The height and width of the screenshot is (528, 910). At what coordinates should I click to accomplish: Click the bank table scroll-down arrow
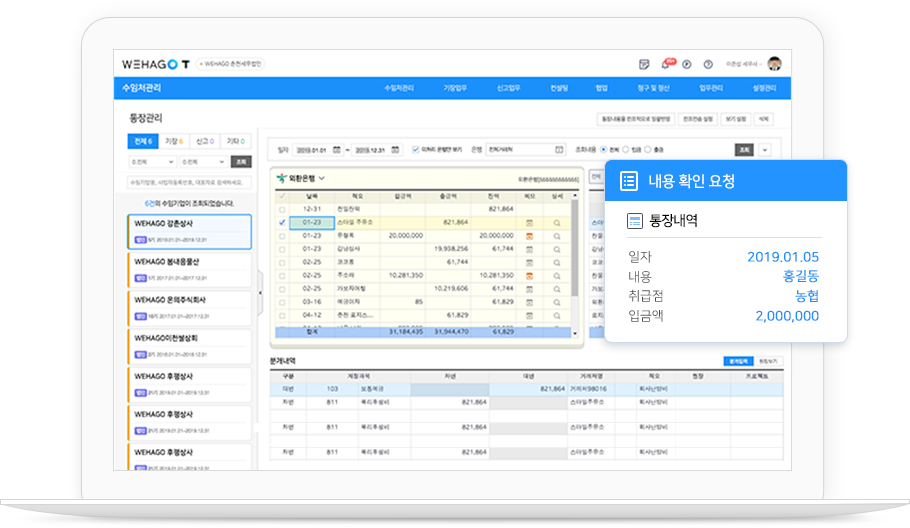(x=575, y=333)
